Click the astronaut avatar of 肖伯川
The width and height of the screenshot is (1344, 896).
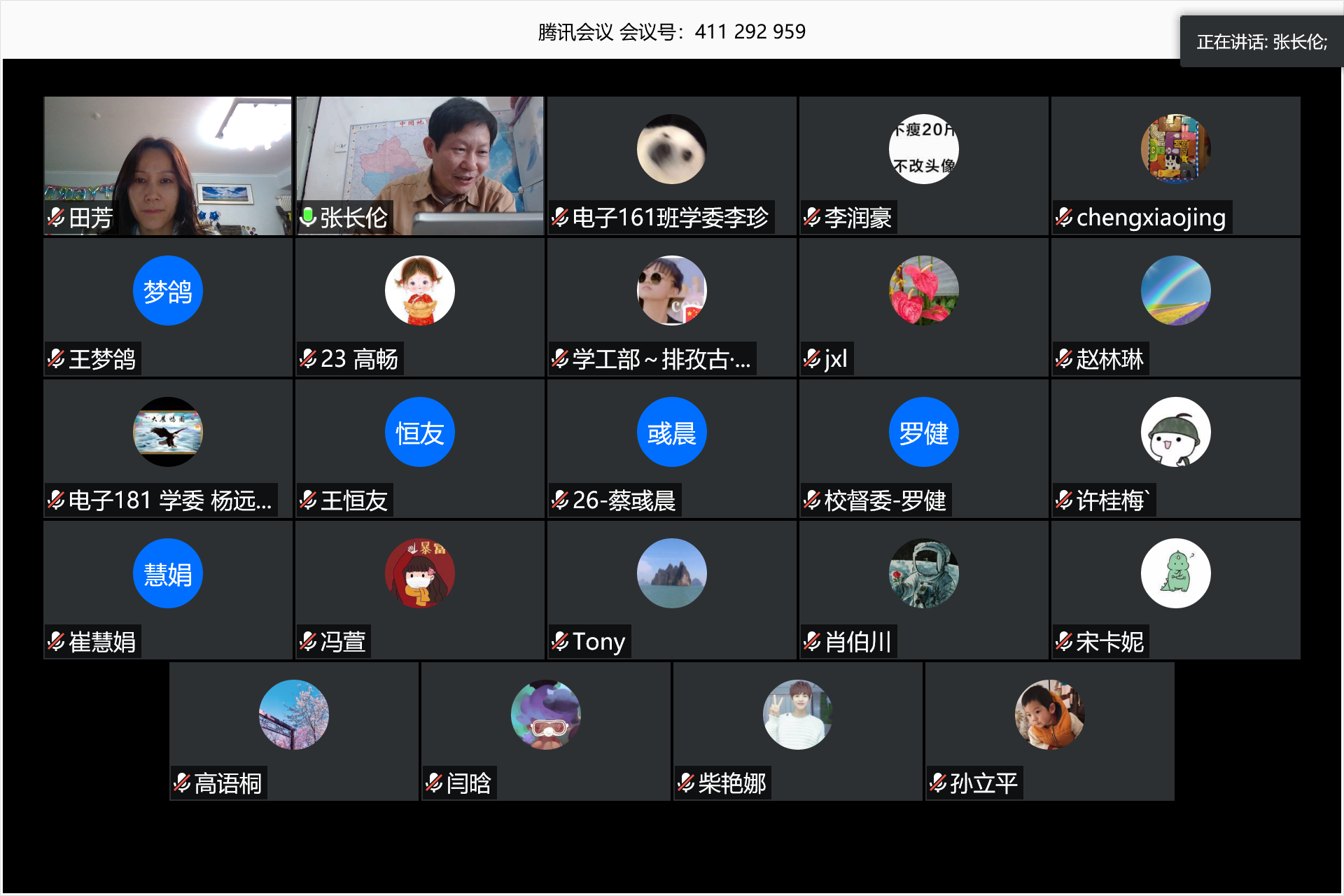click(x=923, y=573)
